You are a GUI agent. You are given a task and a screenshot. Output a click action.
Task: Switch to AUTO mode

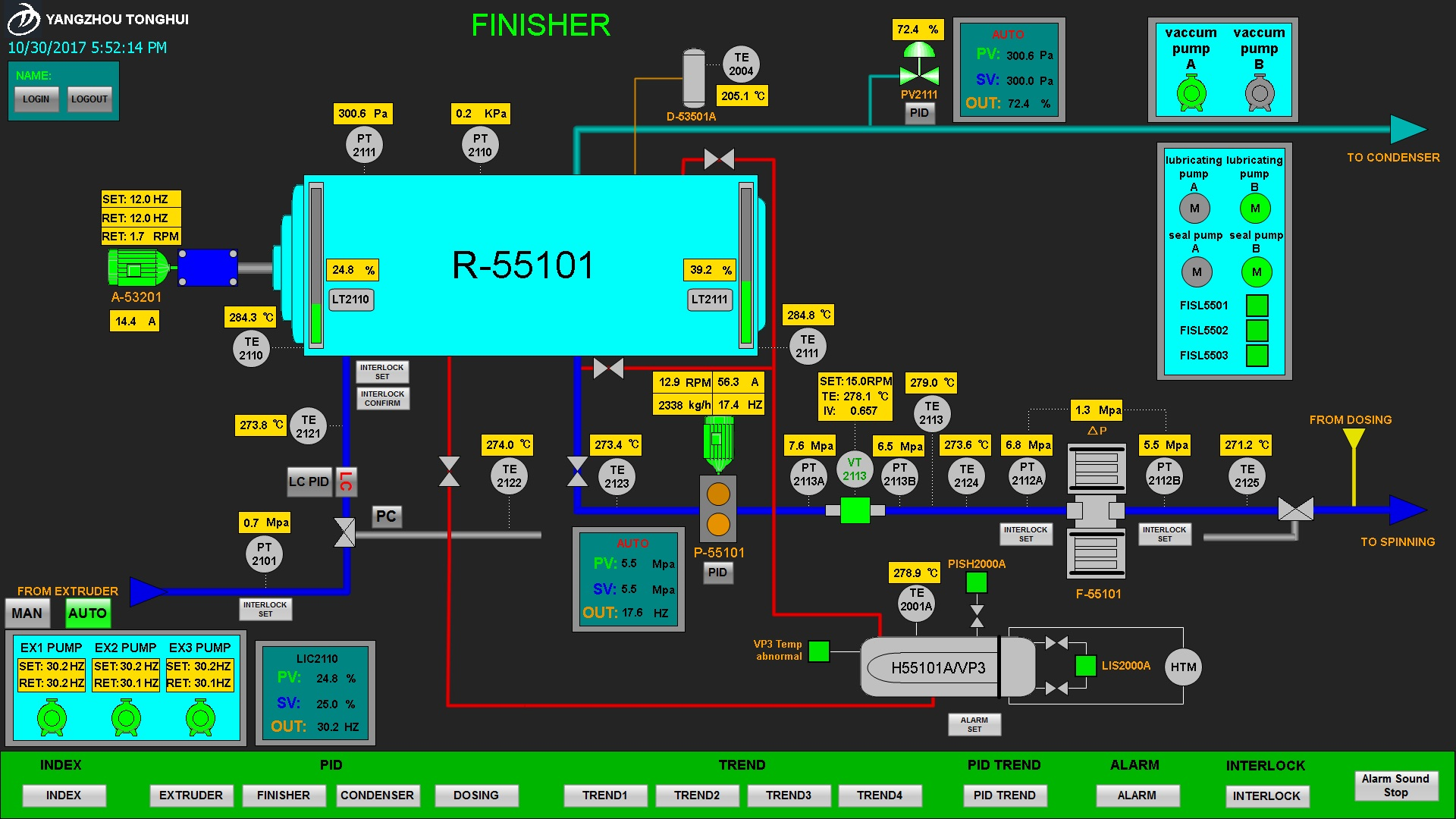point(87,613)
